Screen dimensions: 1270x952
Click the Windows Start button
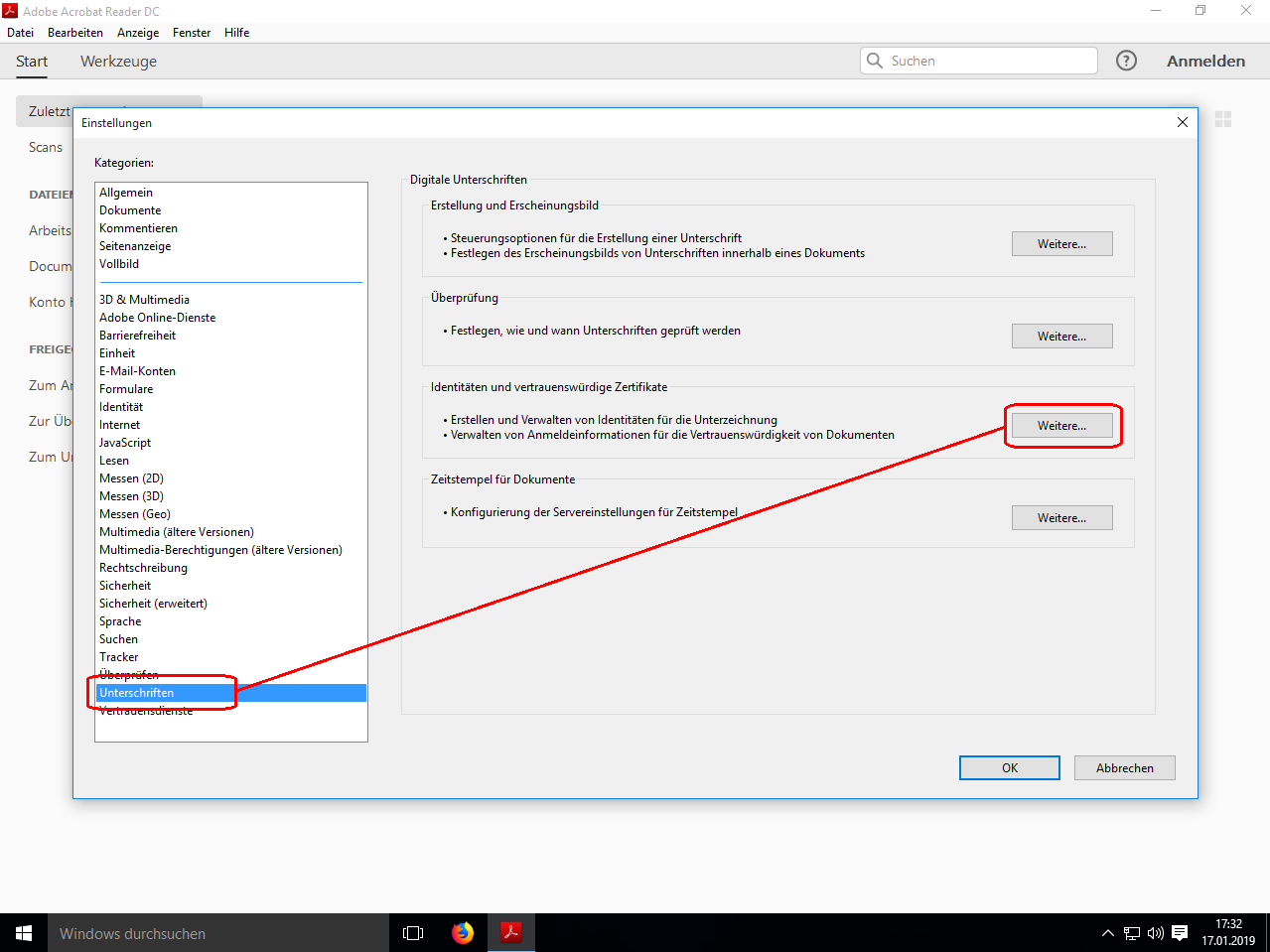[x=24, y=933]
